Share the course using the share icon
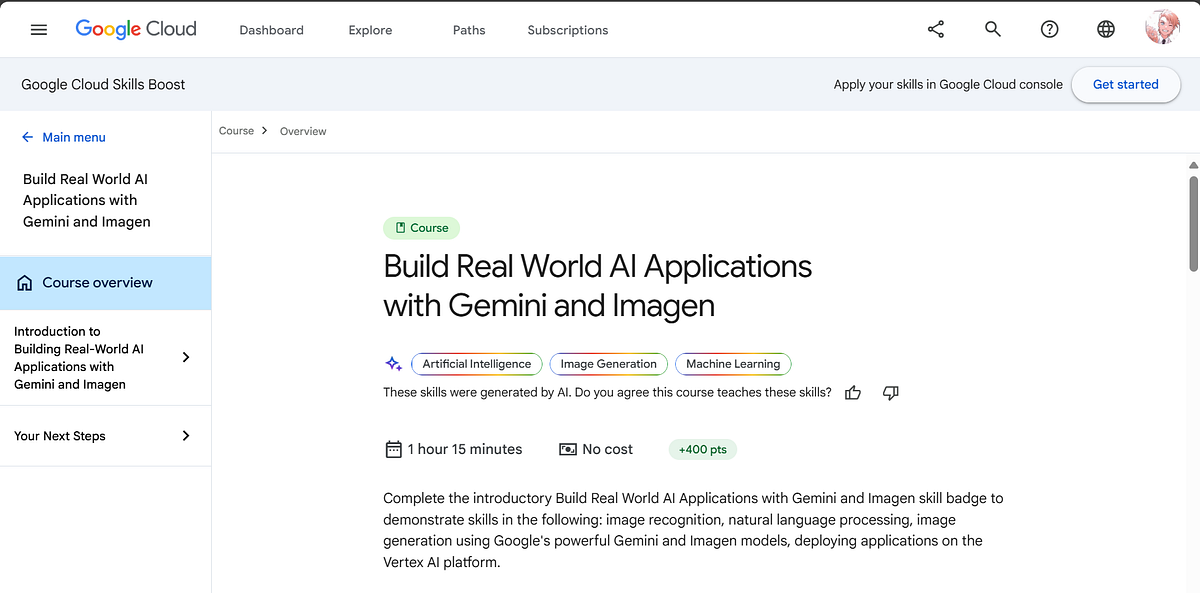The image size is (1200, 593). [935, 29]
